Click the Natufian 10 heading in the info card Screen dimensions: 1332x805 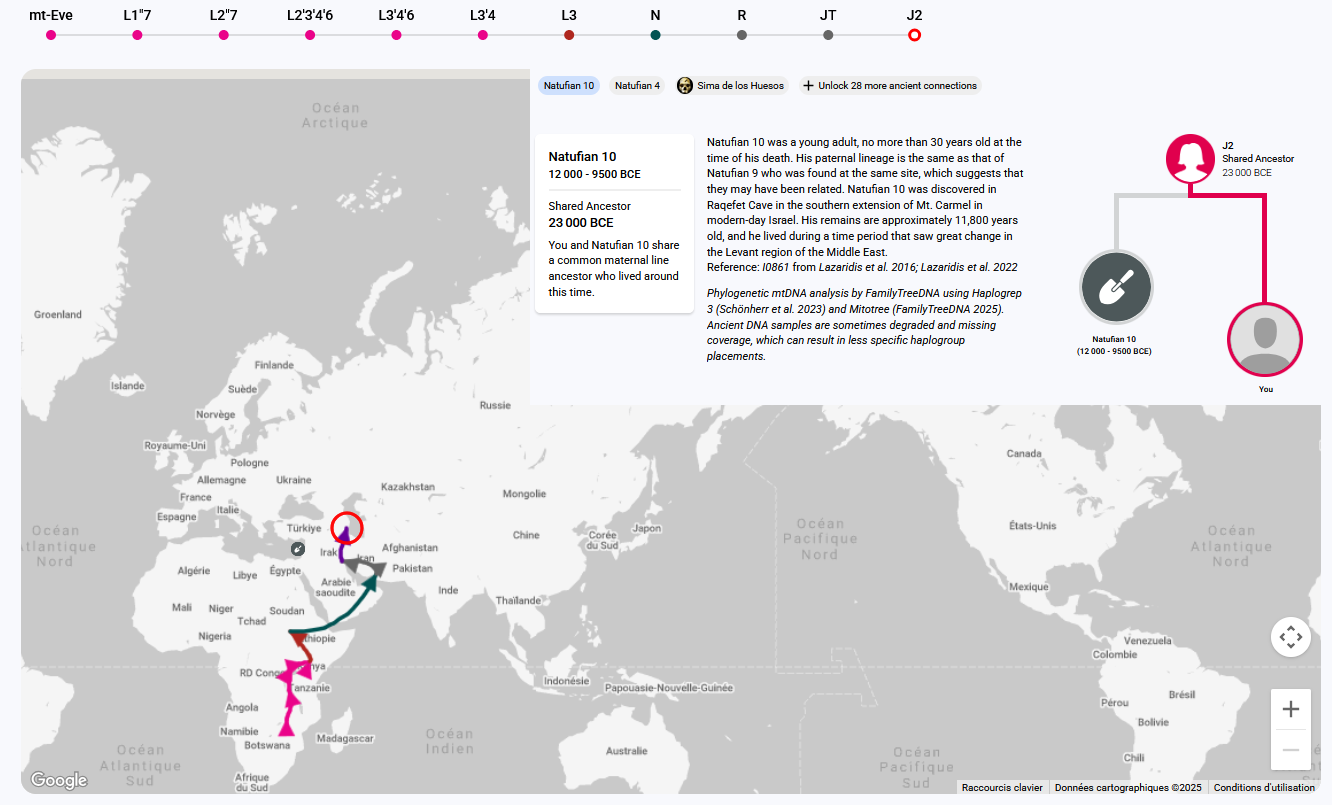pyautogui.click(x=583, y=157)
